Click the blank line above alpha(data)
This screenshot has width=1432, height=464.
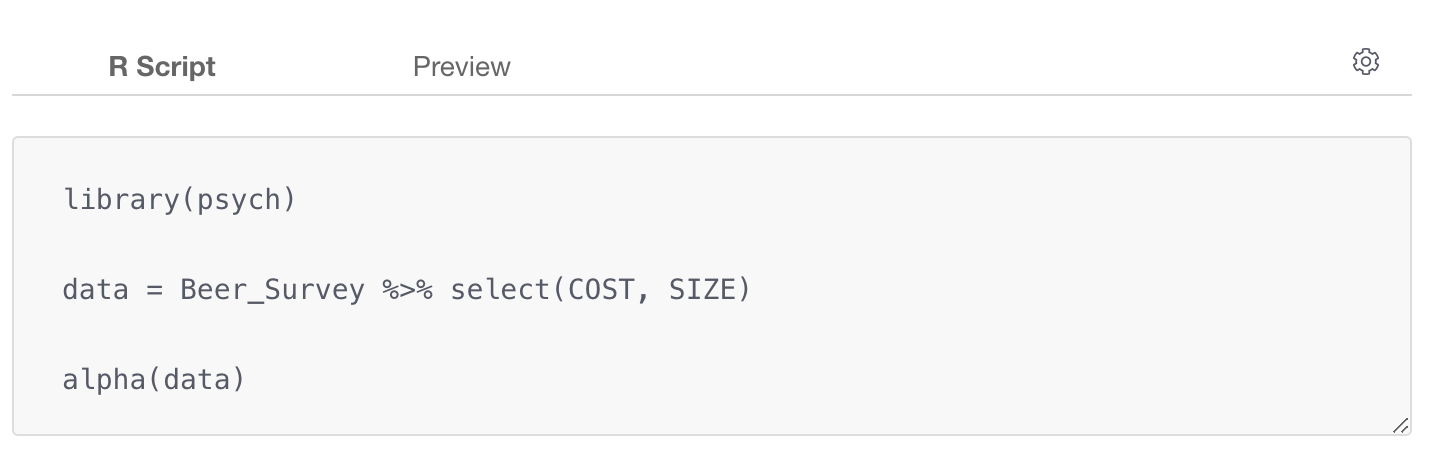point(712,335)
